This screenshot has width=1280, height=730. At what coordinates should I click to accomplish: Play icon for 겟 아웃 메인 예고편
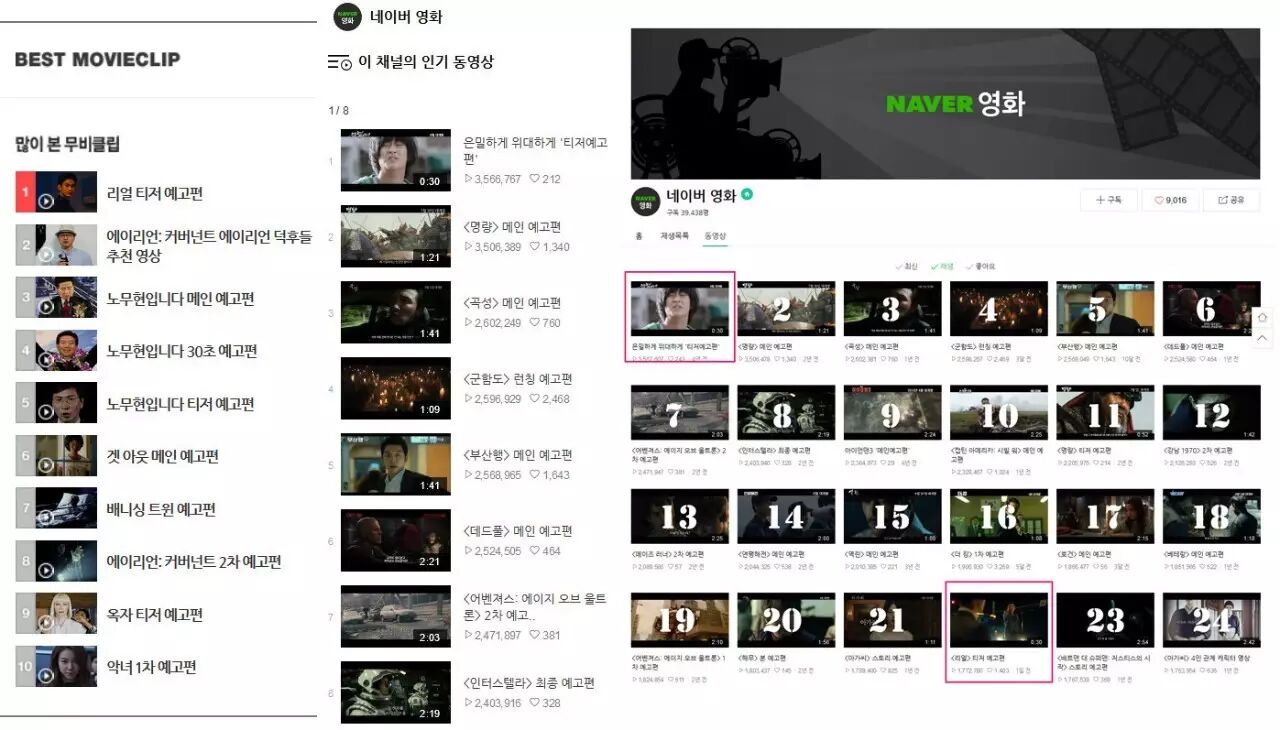pyautogui.click(x=46, y=464)
